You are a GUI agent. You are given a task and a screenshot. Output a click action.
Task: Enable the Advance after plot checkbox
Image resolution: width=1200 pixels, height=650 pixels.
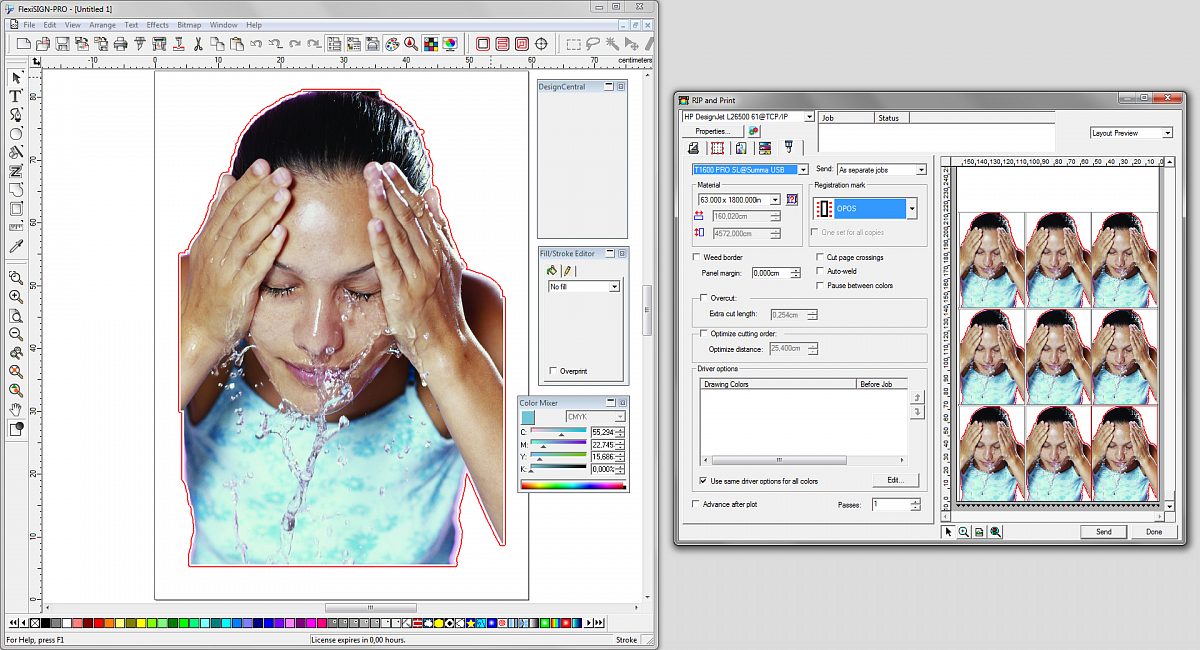point(697,504)
